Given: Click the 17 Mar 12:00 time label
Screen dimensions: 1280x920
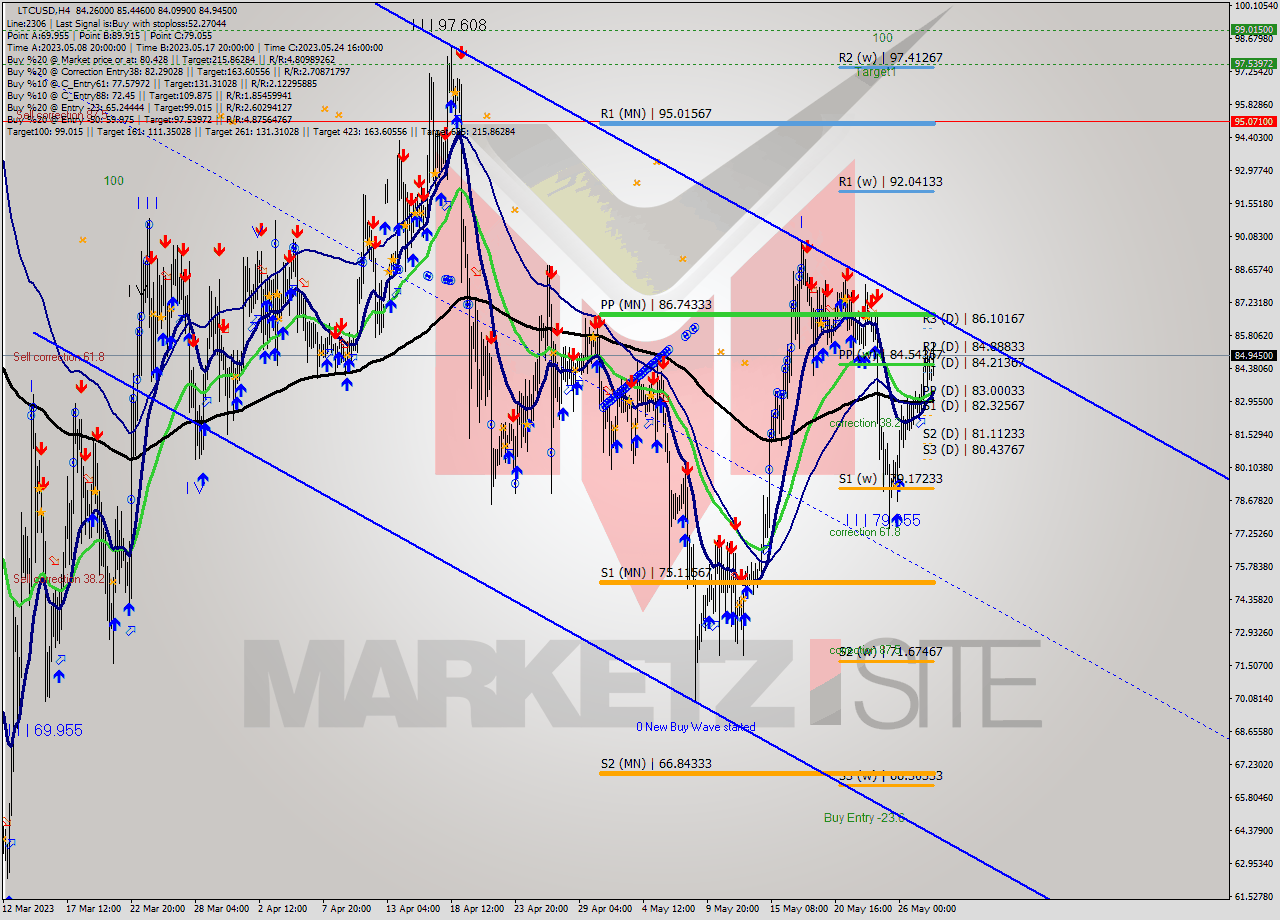Looking at the screenshot, I should coord(93,909).
